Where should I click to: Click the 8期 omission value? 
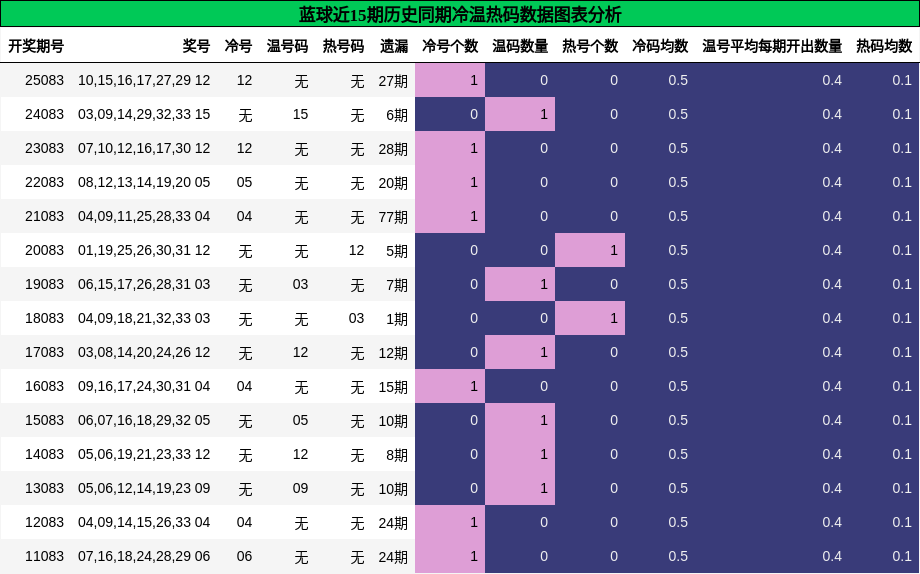tap(397, 455)
